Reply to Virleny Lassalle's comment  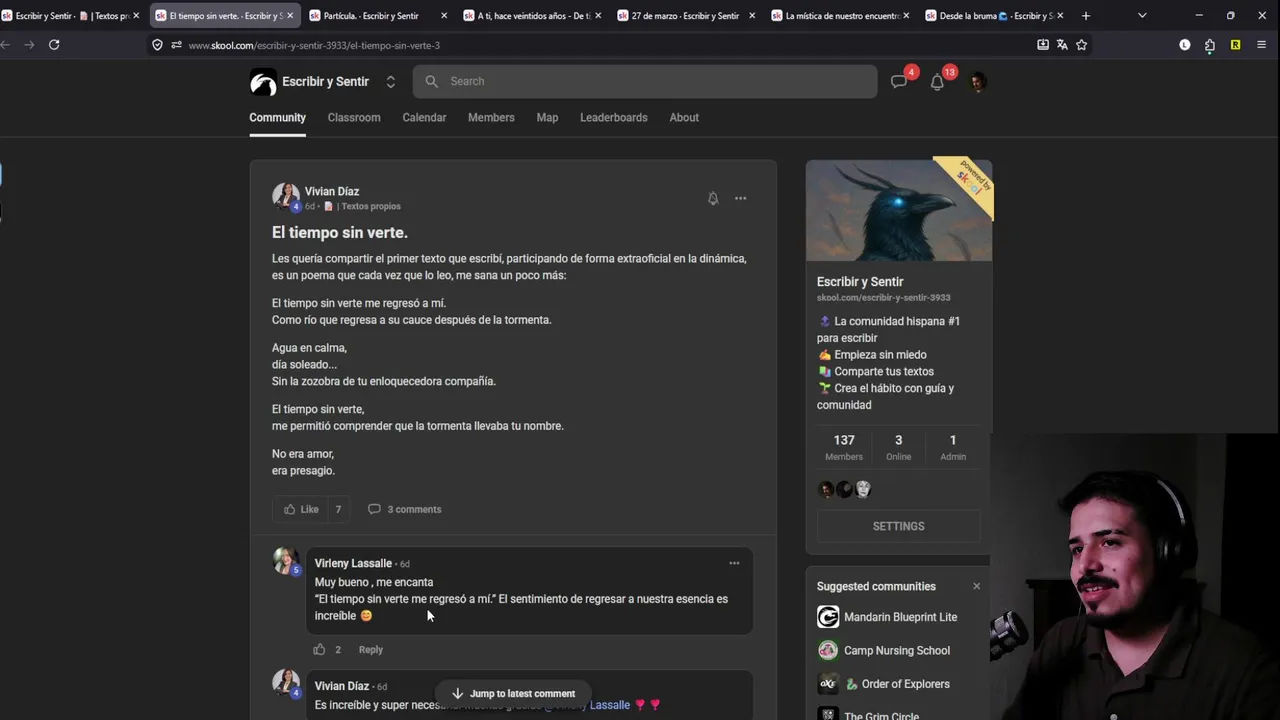coord(371,649)
